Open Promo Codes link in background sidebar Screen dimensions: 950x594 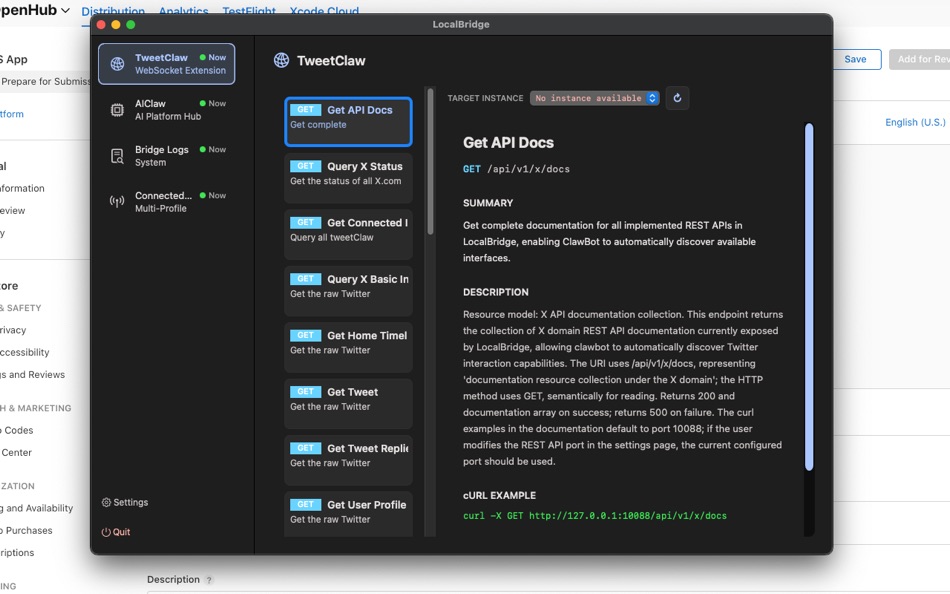point(17,430)
